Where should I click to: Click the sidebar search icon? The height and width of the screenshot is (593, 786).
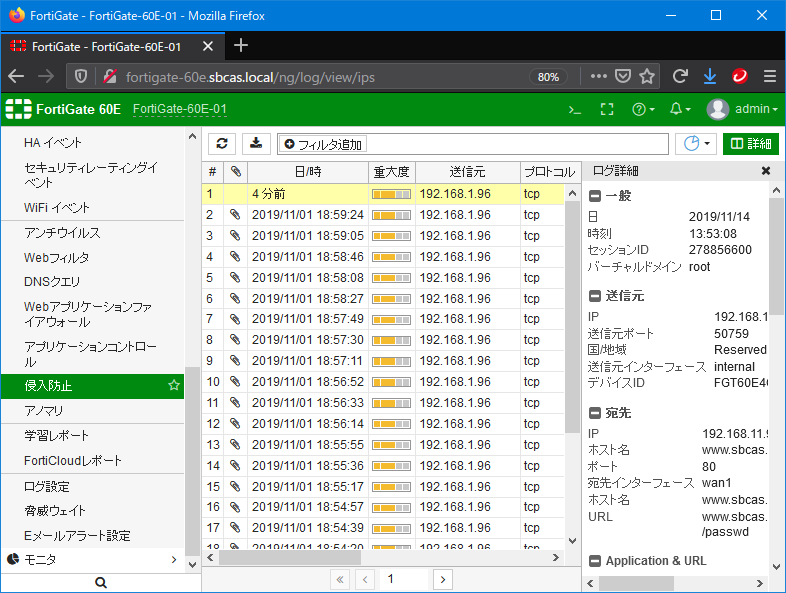tap(101, 582)
